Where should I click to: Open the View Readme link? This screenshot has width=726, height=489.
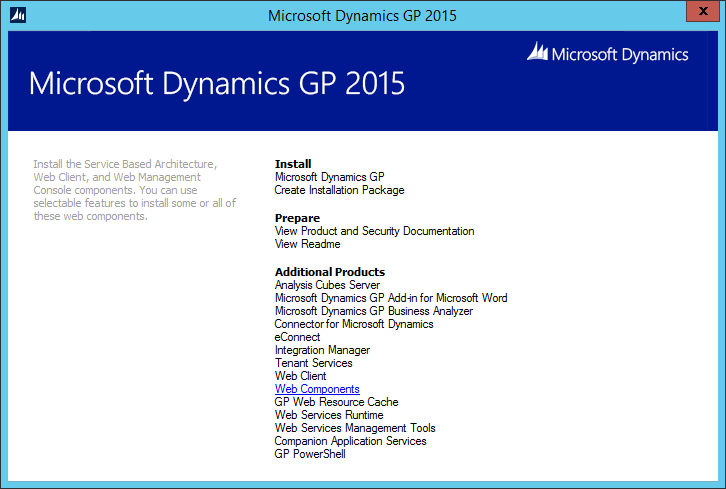[x=307, y=244]
